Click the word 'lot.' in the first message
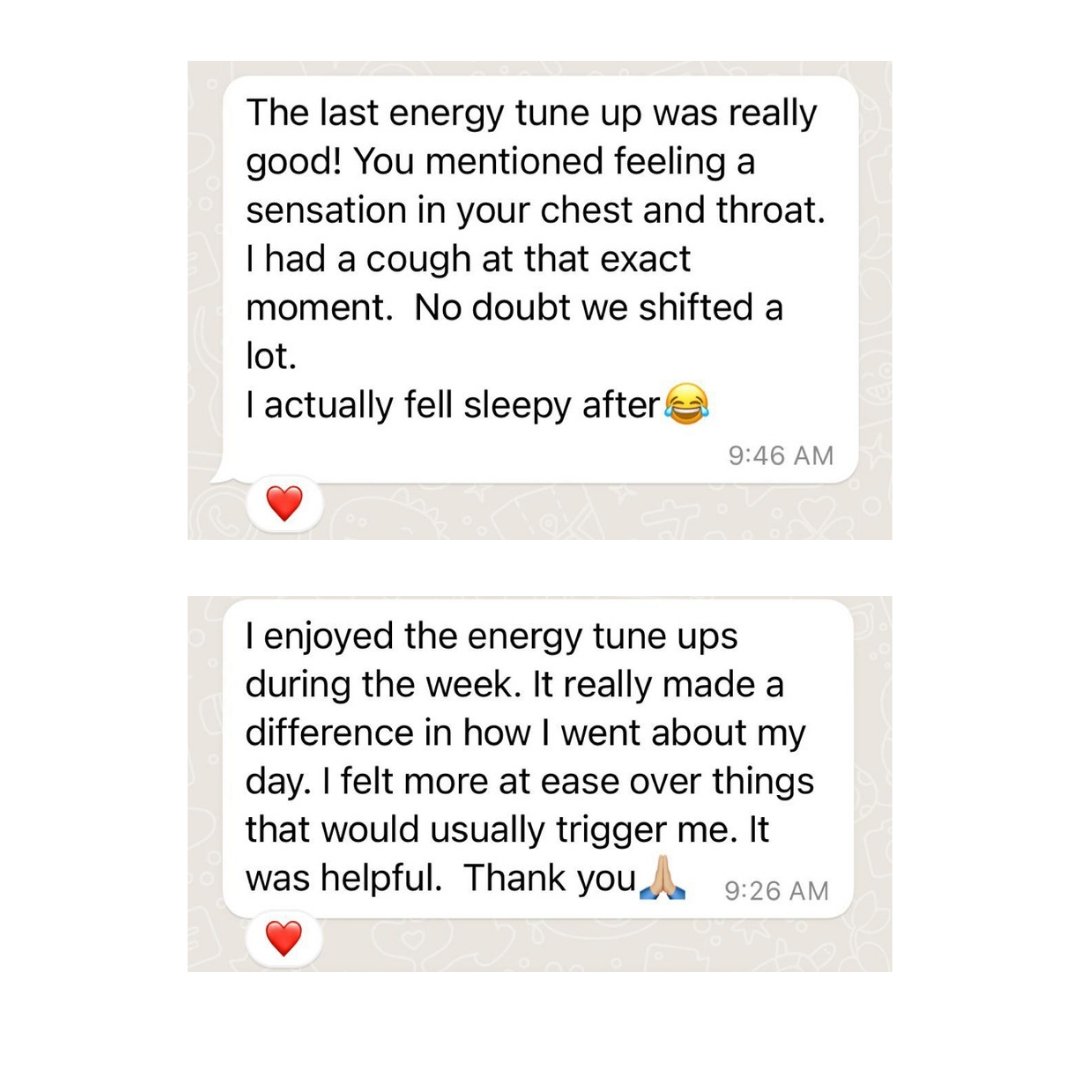This screenshot has width=1080, height=1080. [265, 356]
